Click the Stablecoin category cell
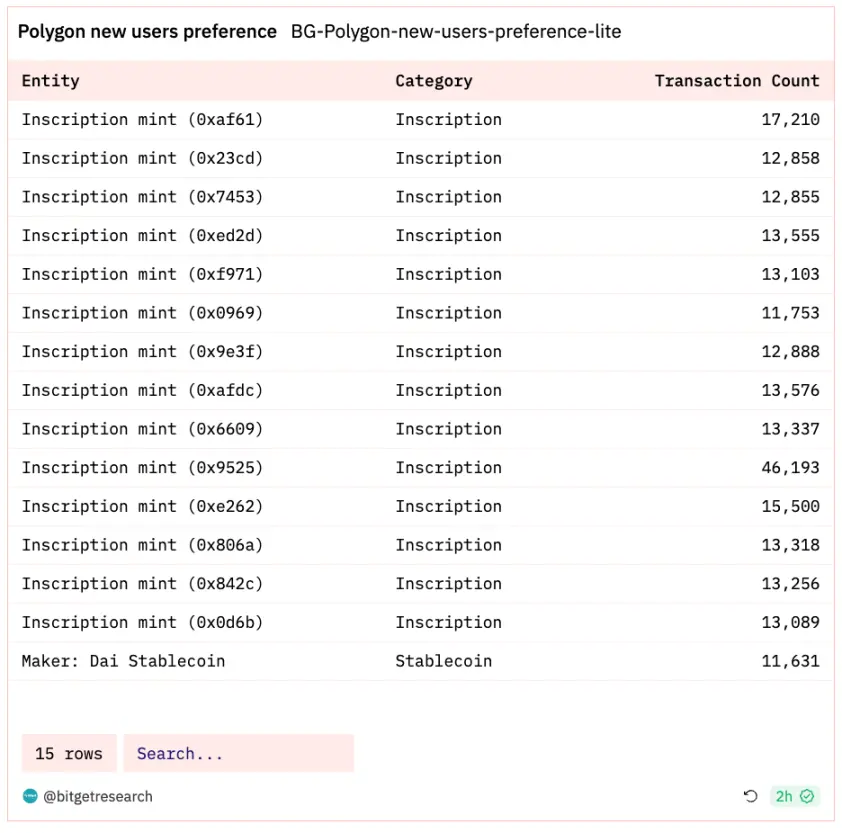This screenshot has height=833, width=842. (x=443, y=661)
